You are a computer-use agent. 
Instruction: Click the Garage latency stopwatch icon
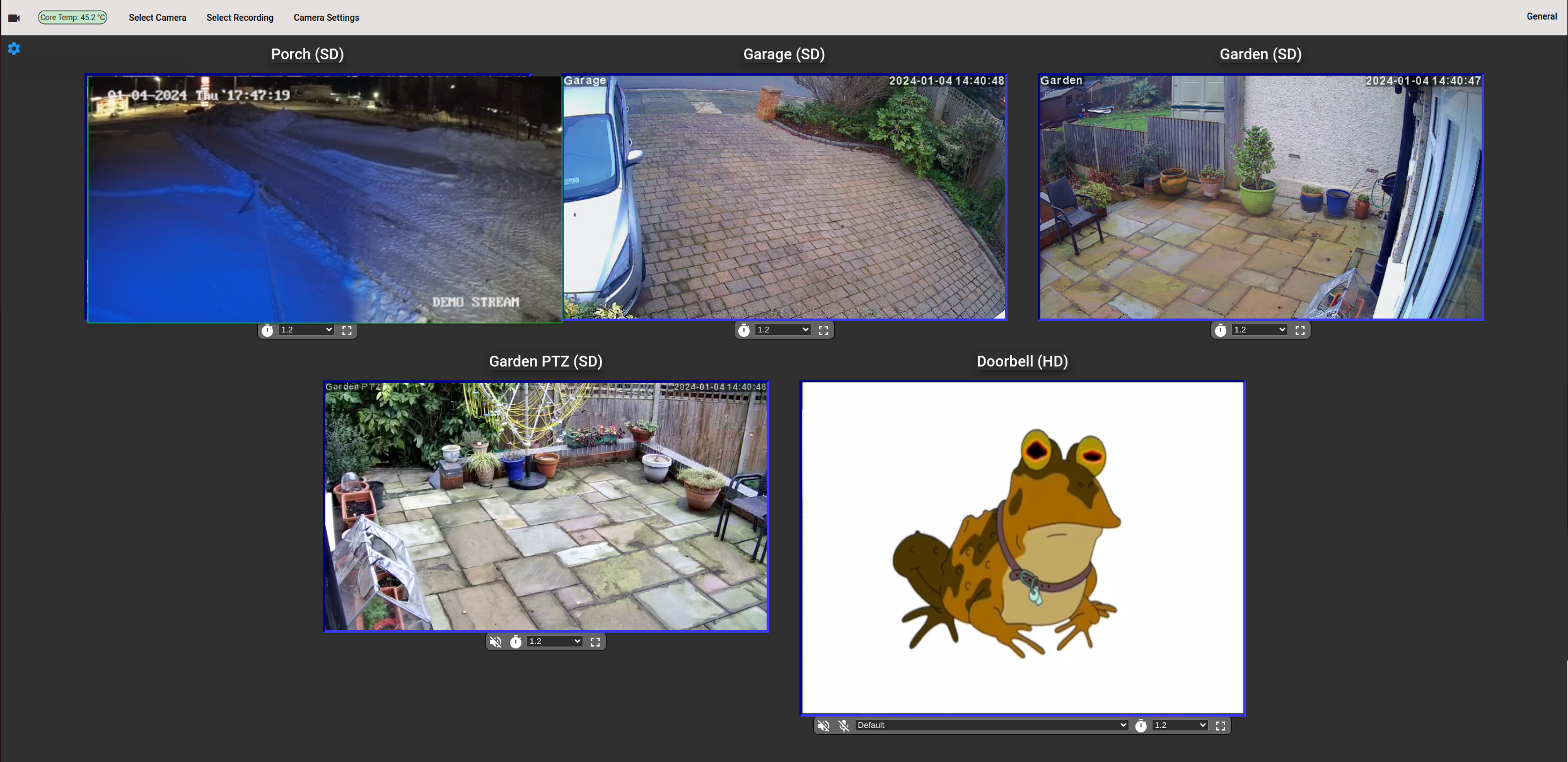744,330
